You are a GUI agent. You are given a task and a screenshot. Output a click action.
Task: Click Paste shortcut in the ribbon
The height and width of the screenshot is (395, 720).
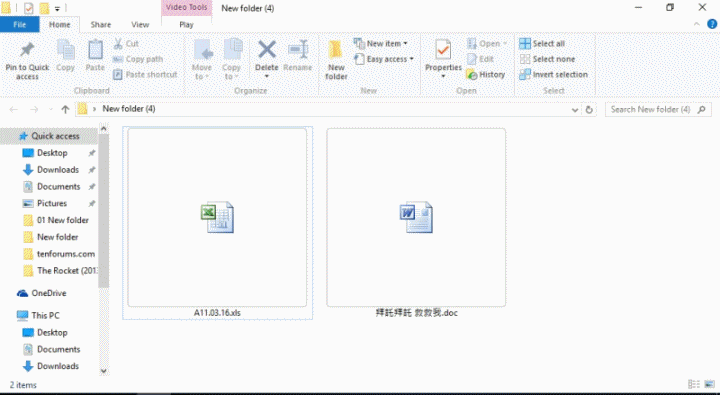click(x=146, y=74)
